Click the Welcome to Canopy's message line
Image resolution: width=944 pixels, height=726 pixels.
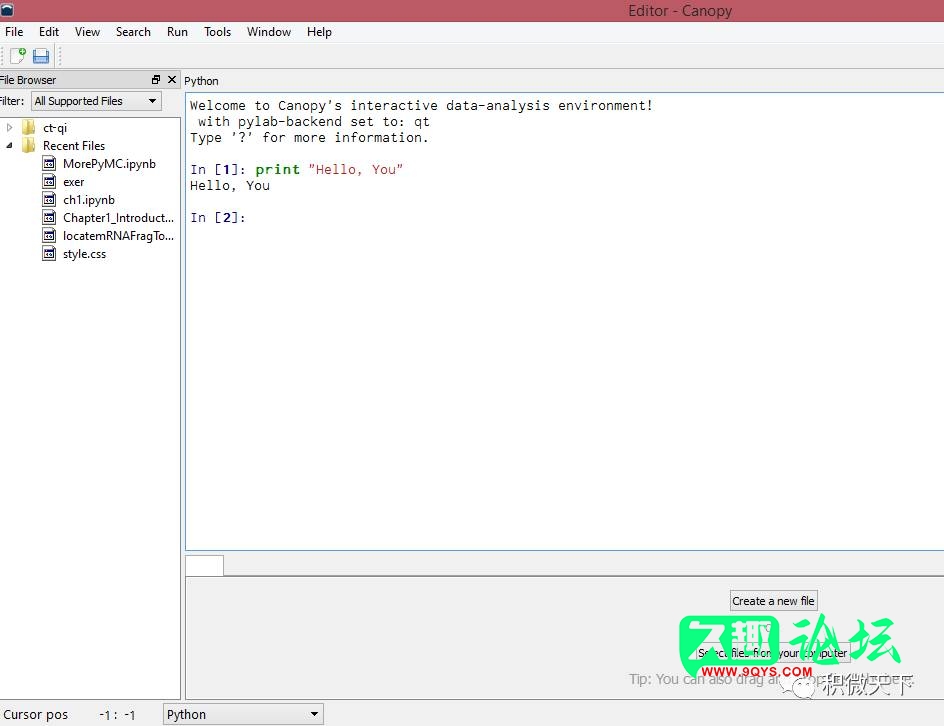[421, 105]
